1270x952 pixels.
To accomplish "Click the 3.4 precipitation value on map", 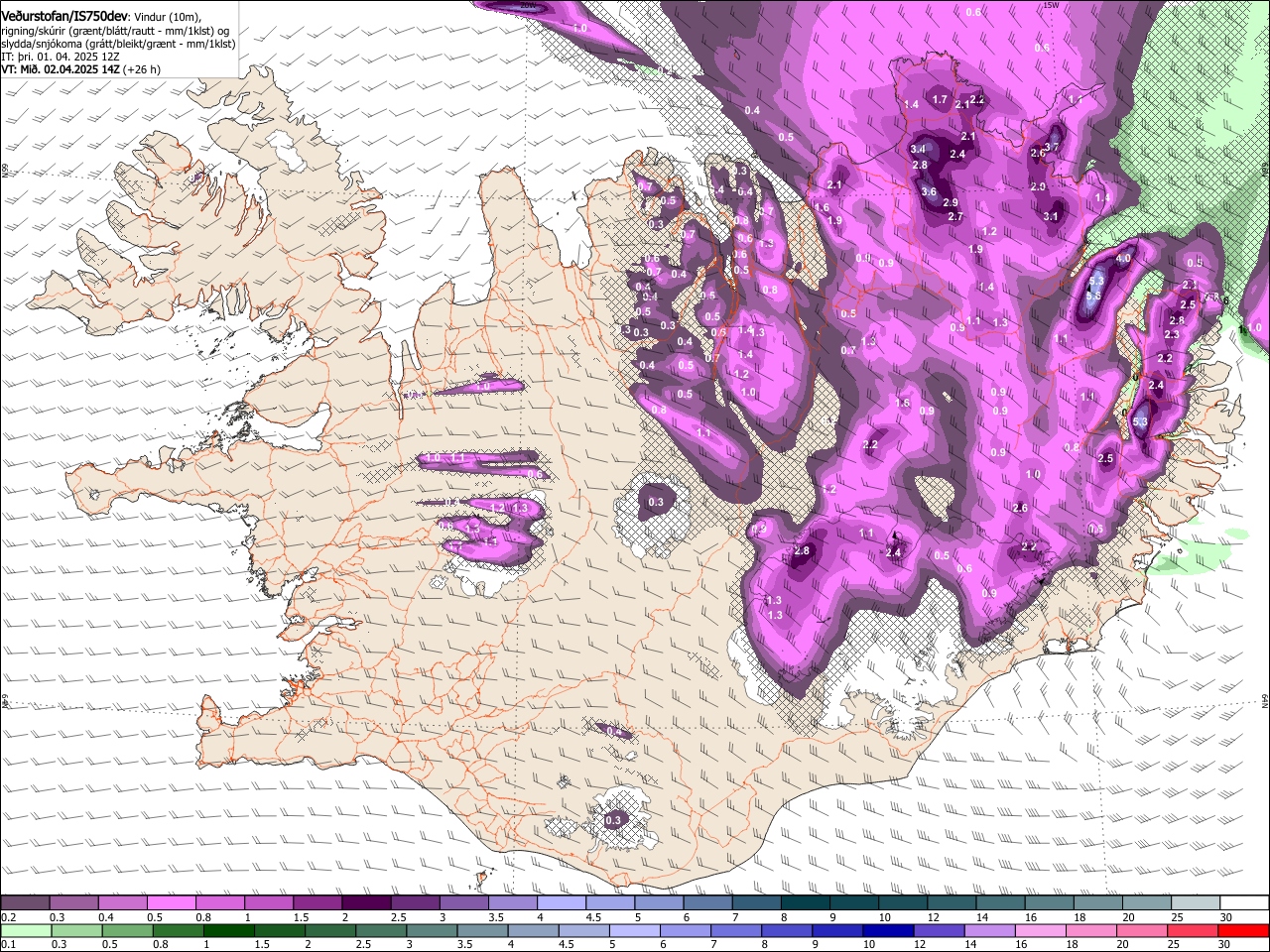I will (x=918, y=150).
